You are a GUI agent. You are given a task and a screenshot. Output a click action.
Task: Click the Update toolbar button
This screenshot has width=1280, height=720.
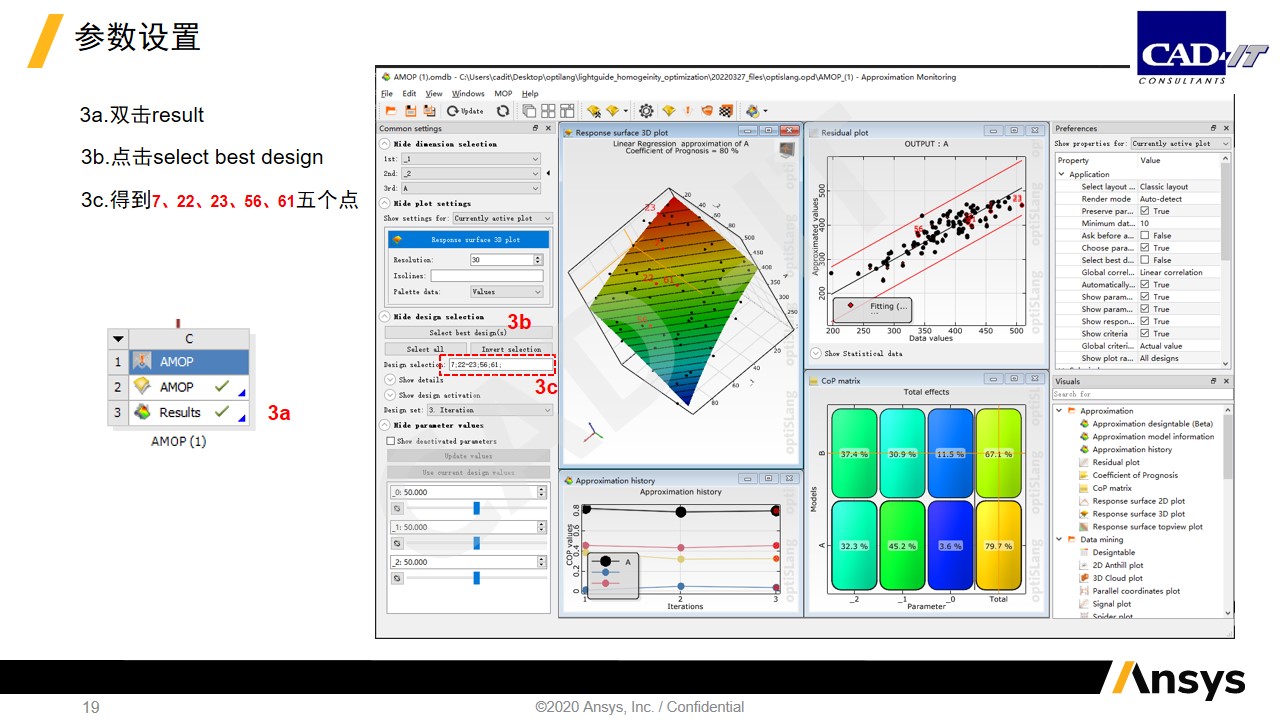(466, 111)
